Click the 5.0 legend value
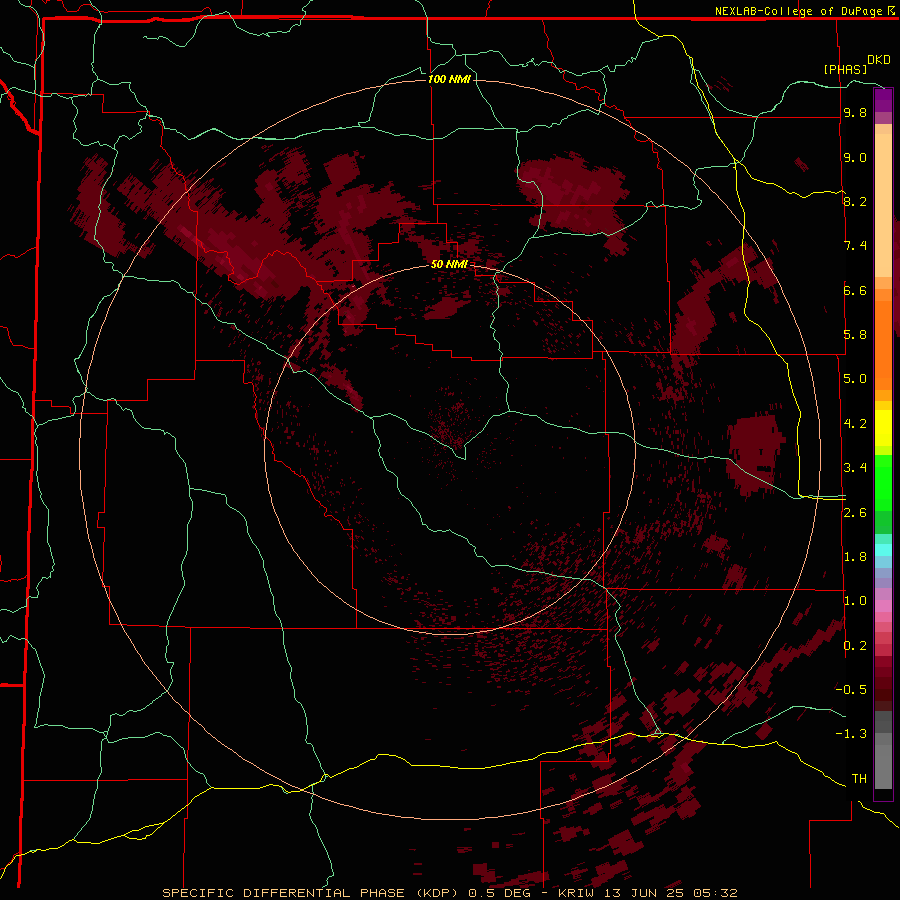 (855, 379)
